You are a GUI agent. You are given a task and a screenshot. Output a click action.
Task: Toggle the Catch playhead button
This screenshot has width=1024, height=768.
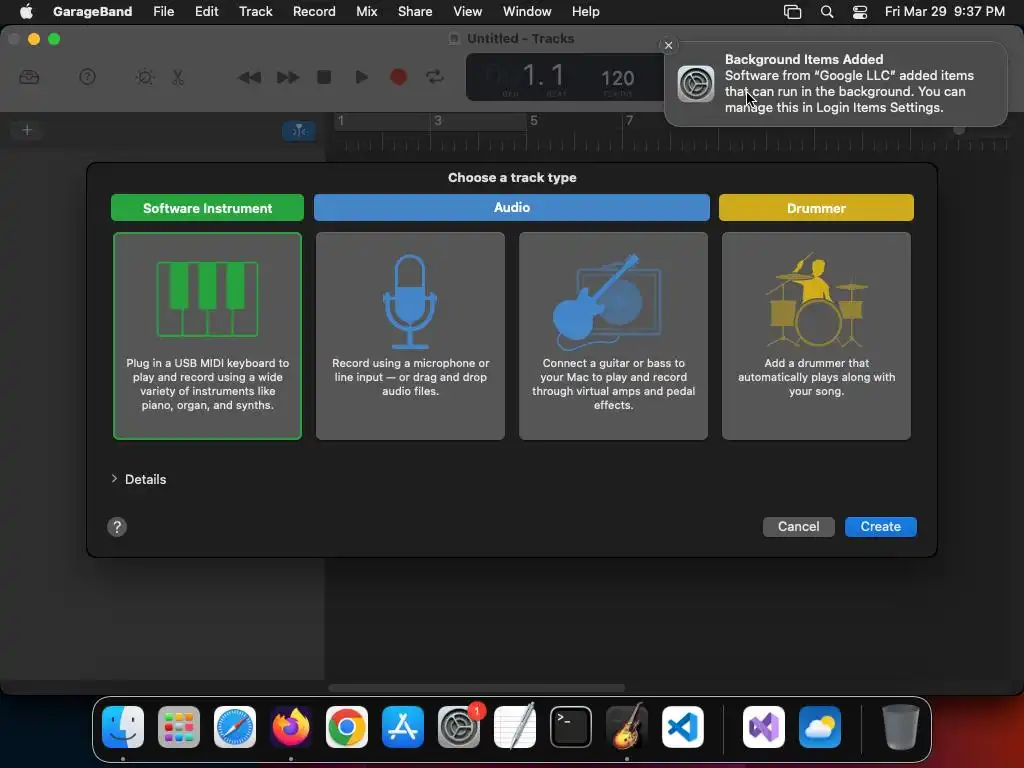[299, 131]
